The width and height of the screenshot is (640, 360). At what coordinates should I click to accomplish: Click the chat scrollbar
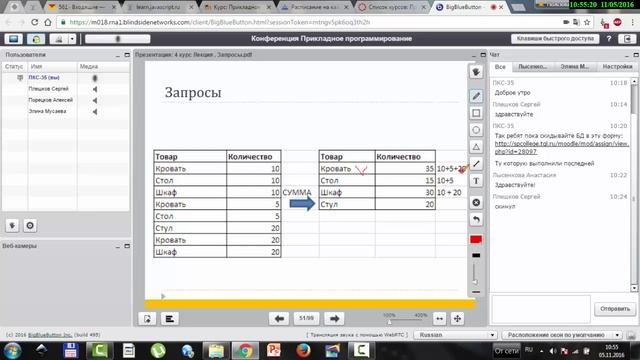tap(634, 184)
